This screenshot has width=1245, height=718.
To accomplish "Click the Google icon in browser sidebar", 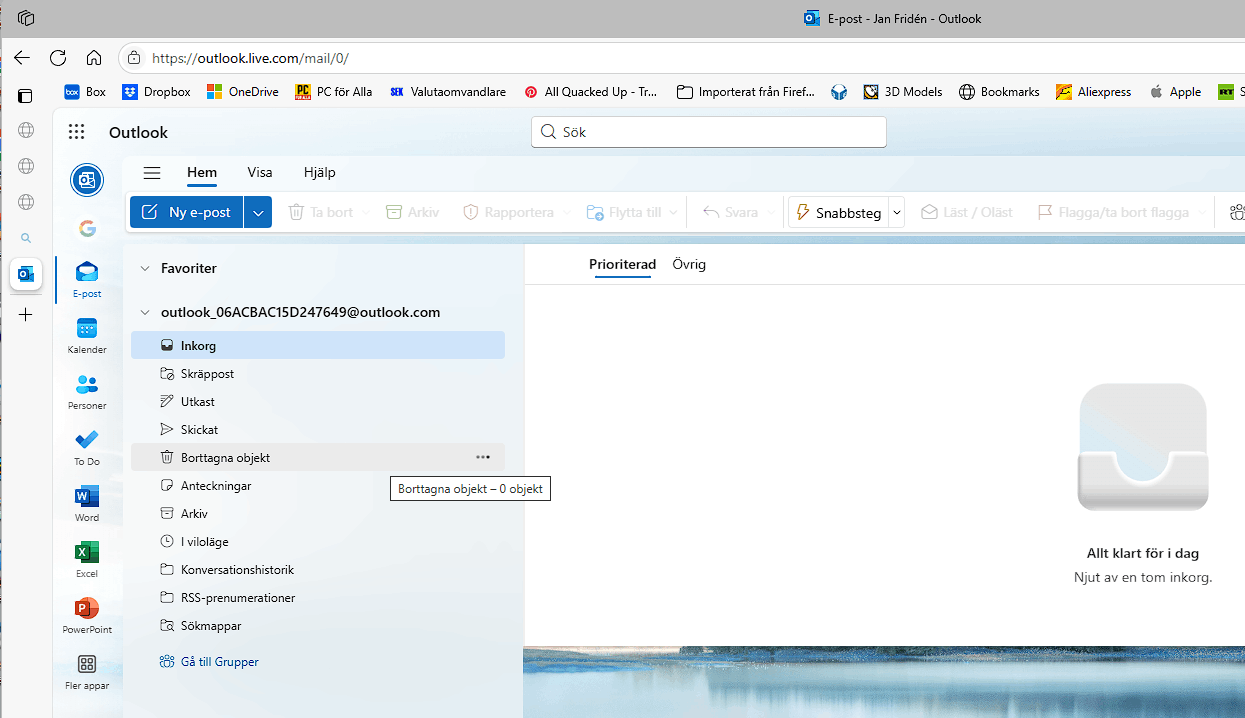I will point(87,228).
